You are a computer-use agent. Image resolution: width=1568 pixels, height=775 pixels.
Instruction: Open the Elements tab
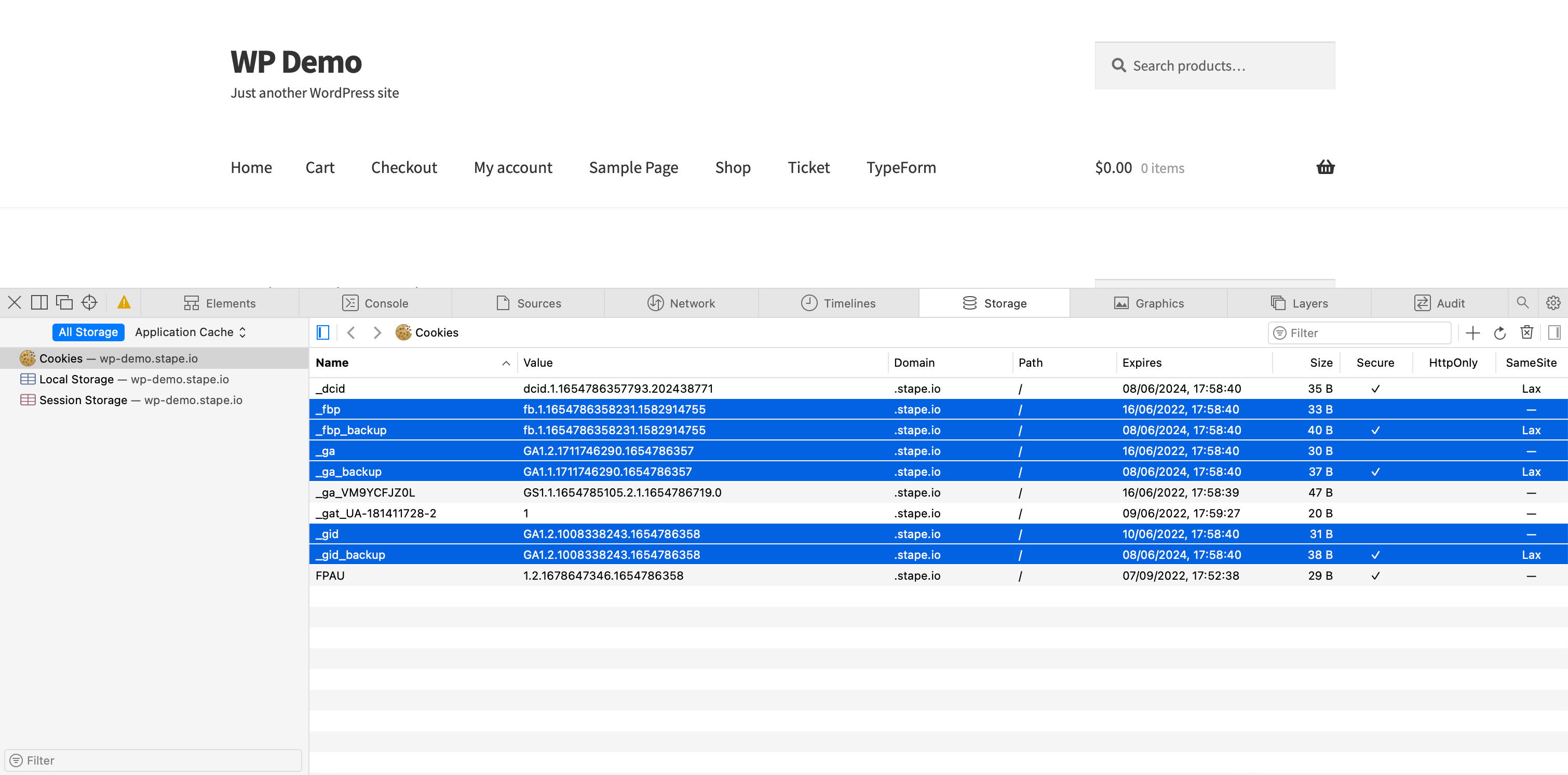[x=220, y=303]
